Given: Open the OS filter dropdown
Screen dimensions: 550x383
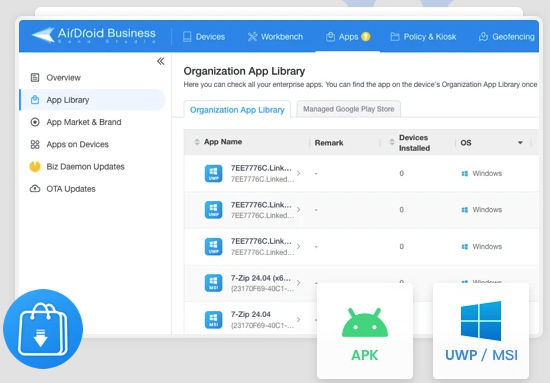Looking at the screenshot, I should click(x=520, y=143).
